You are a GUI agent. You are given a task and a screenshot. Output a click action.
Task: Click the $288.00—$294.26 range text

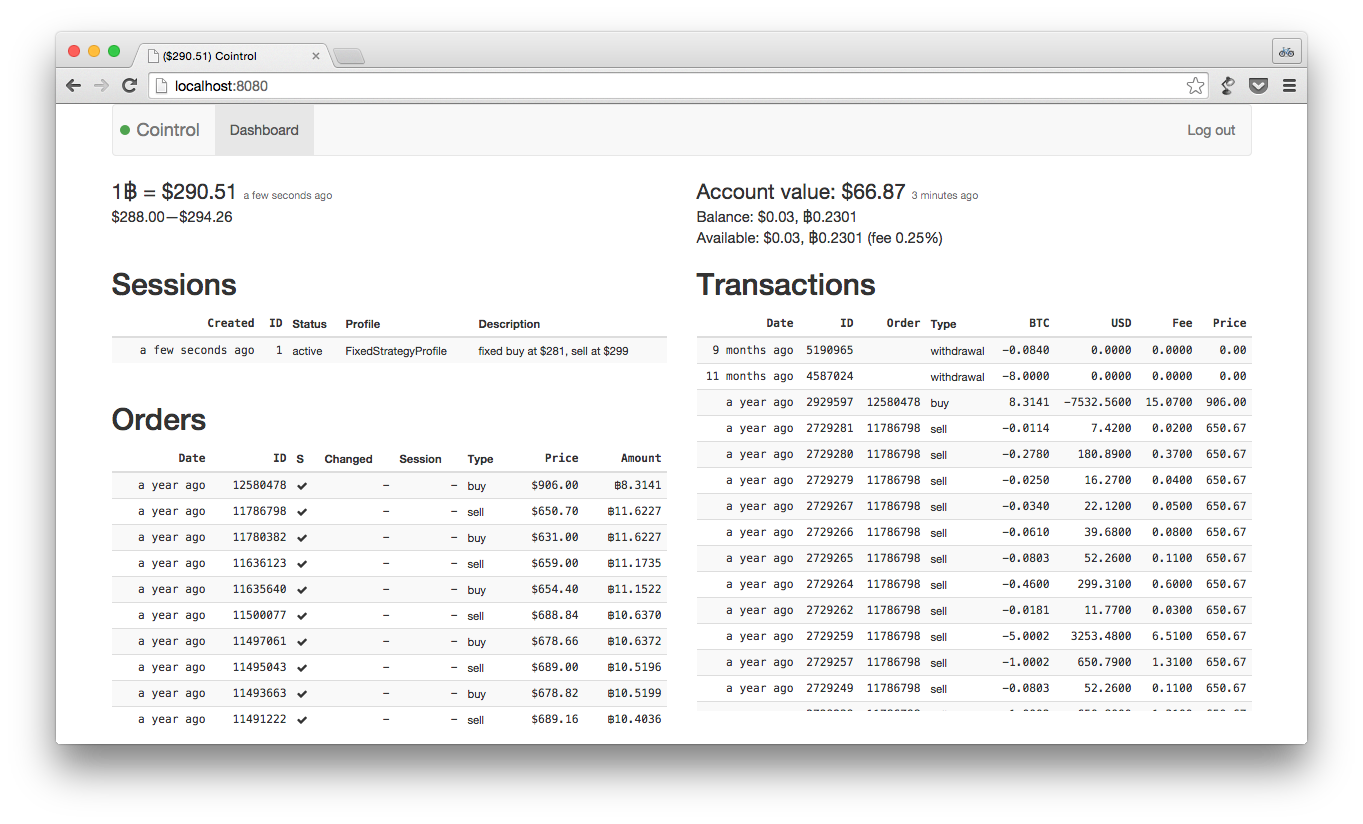(172, 217)
